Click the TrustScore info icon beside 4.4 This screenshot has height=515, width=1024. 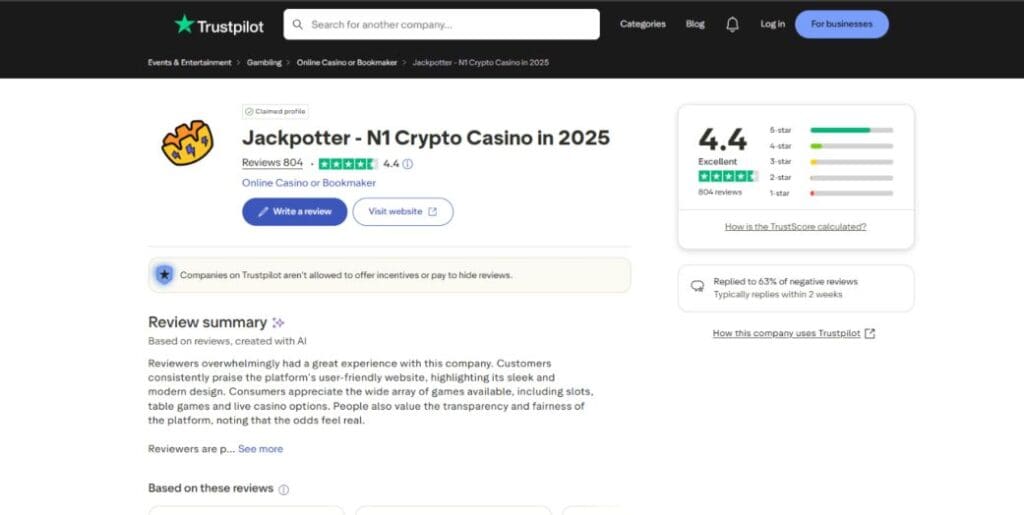[408, 164]
